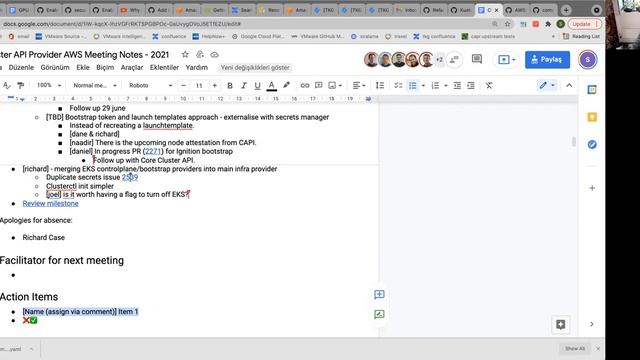Open the present to meeting button
640x360 pixels.
[x=507, y=60]
